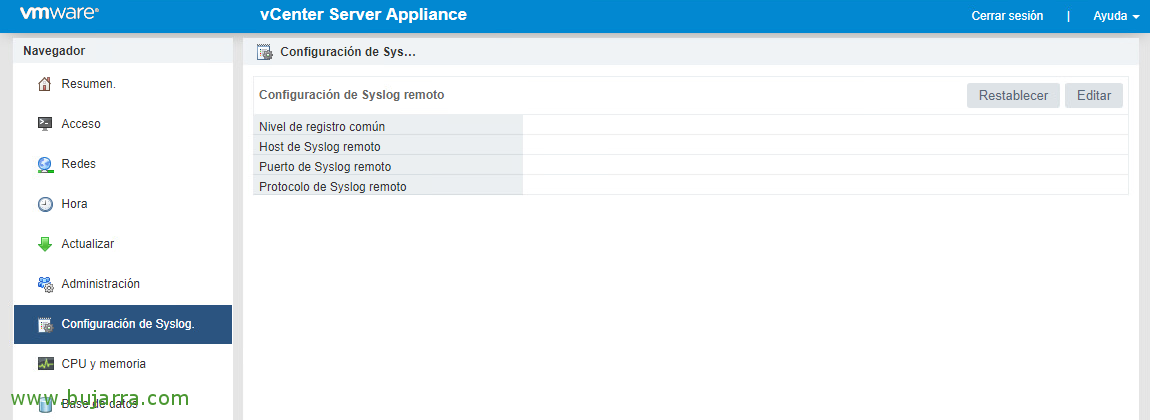The image size is (1150, 420).
Task: Select the globe icon for Redes
Action: (45, 164)
